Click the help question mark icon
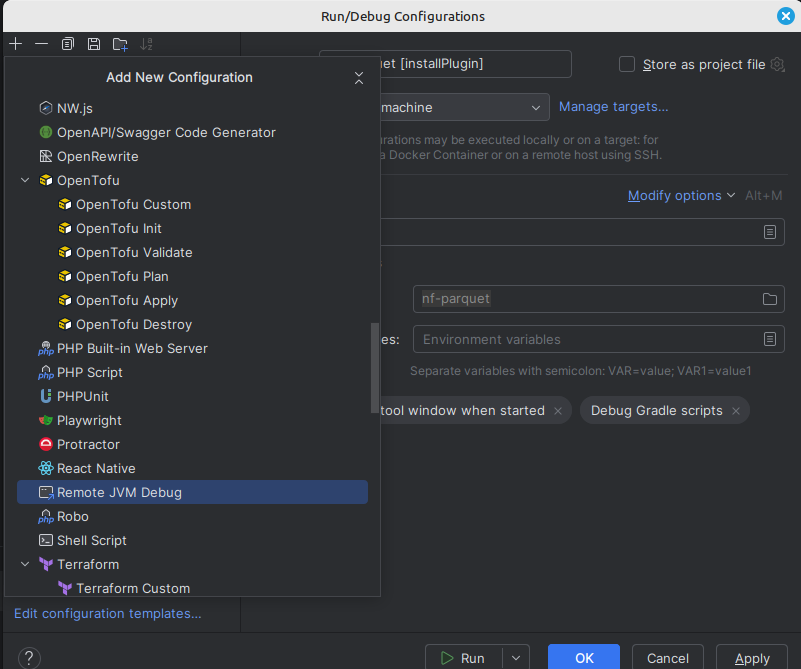This screenshot has width=801, height=669. (28, 657)
